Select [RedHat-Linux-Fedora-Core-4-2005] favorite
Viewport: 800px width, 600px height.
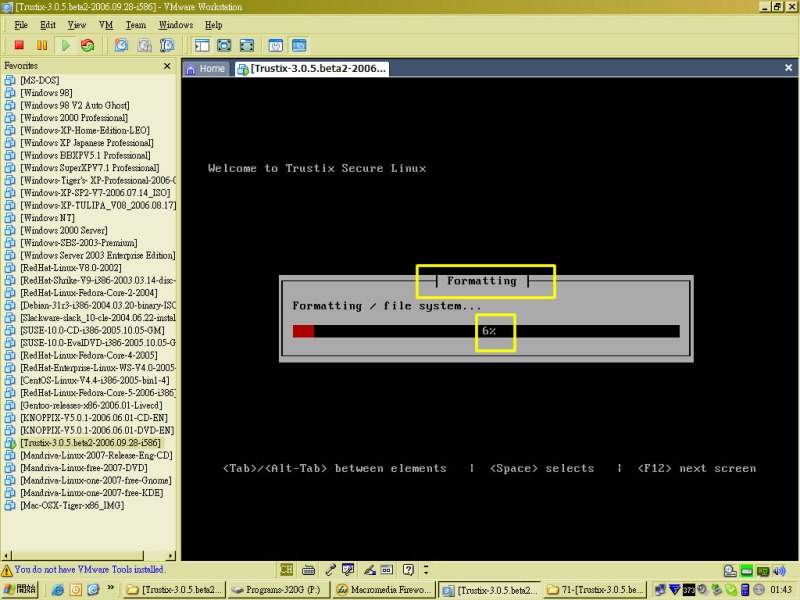(89, 355)
